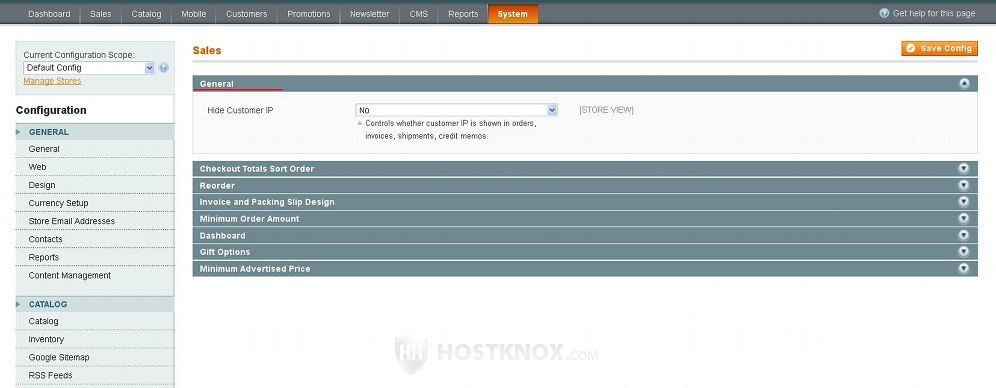Open the Hide Customer IP dropdown

point(457,110)
